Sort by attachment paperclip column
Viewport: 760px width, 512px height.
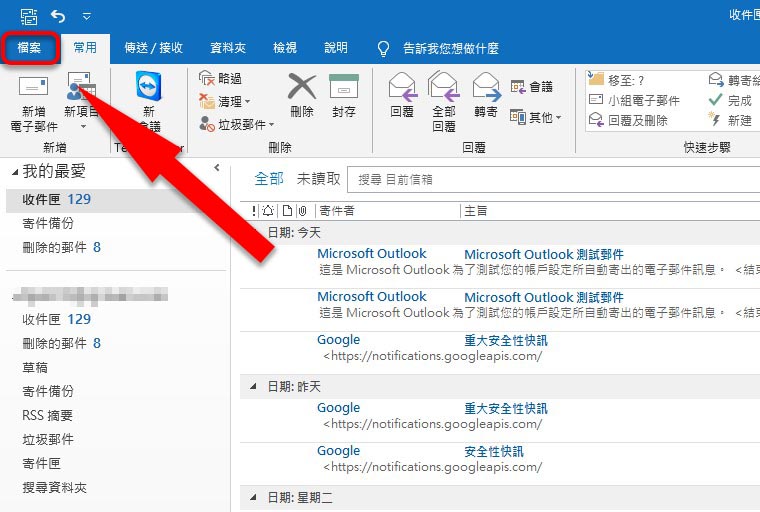pyautogui.click(x=302, y=210)
